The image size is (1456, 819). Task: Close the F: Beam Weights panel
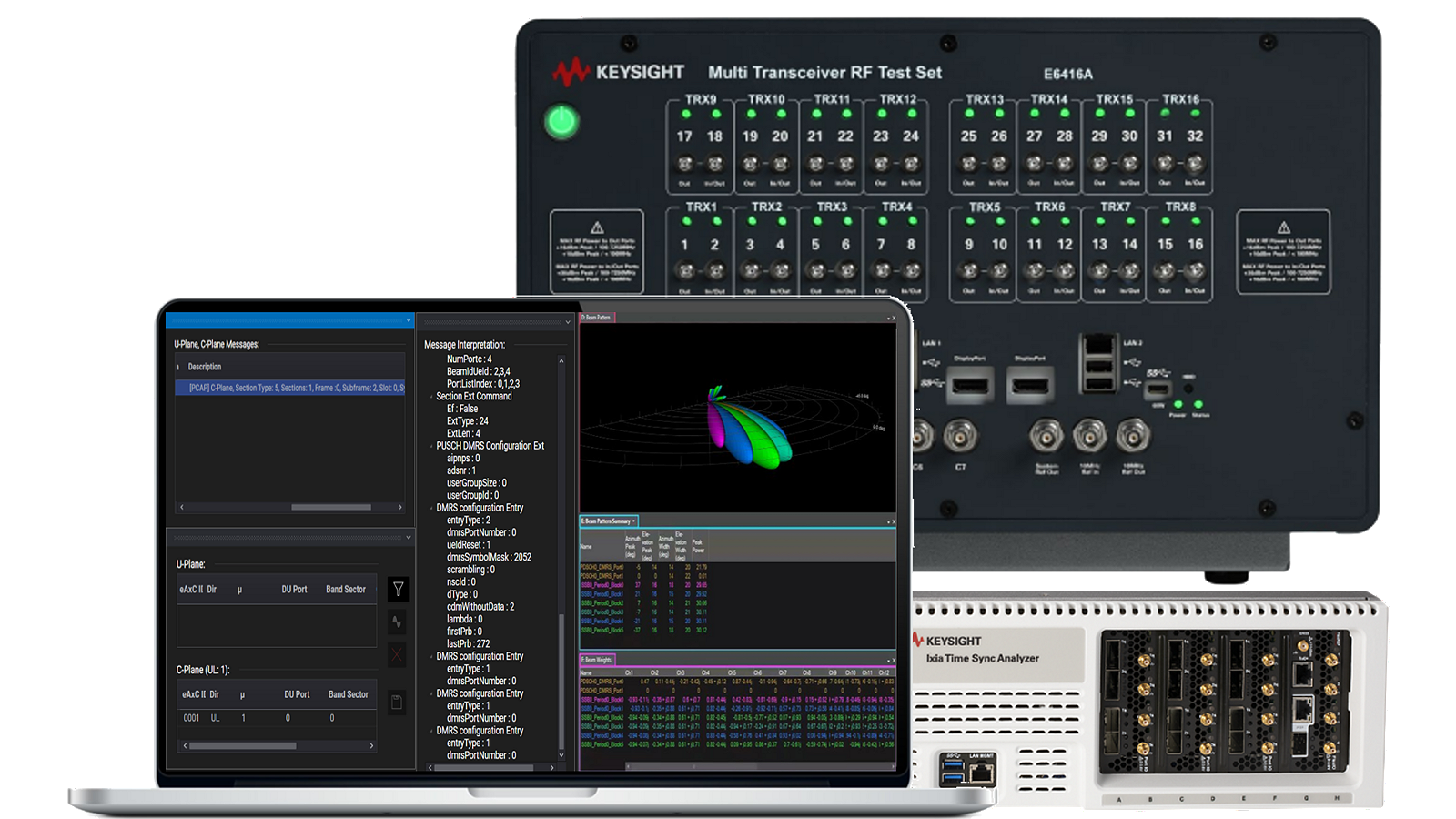tap(895, 660)
